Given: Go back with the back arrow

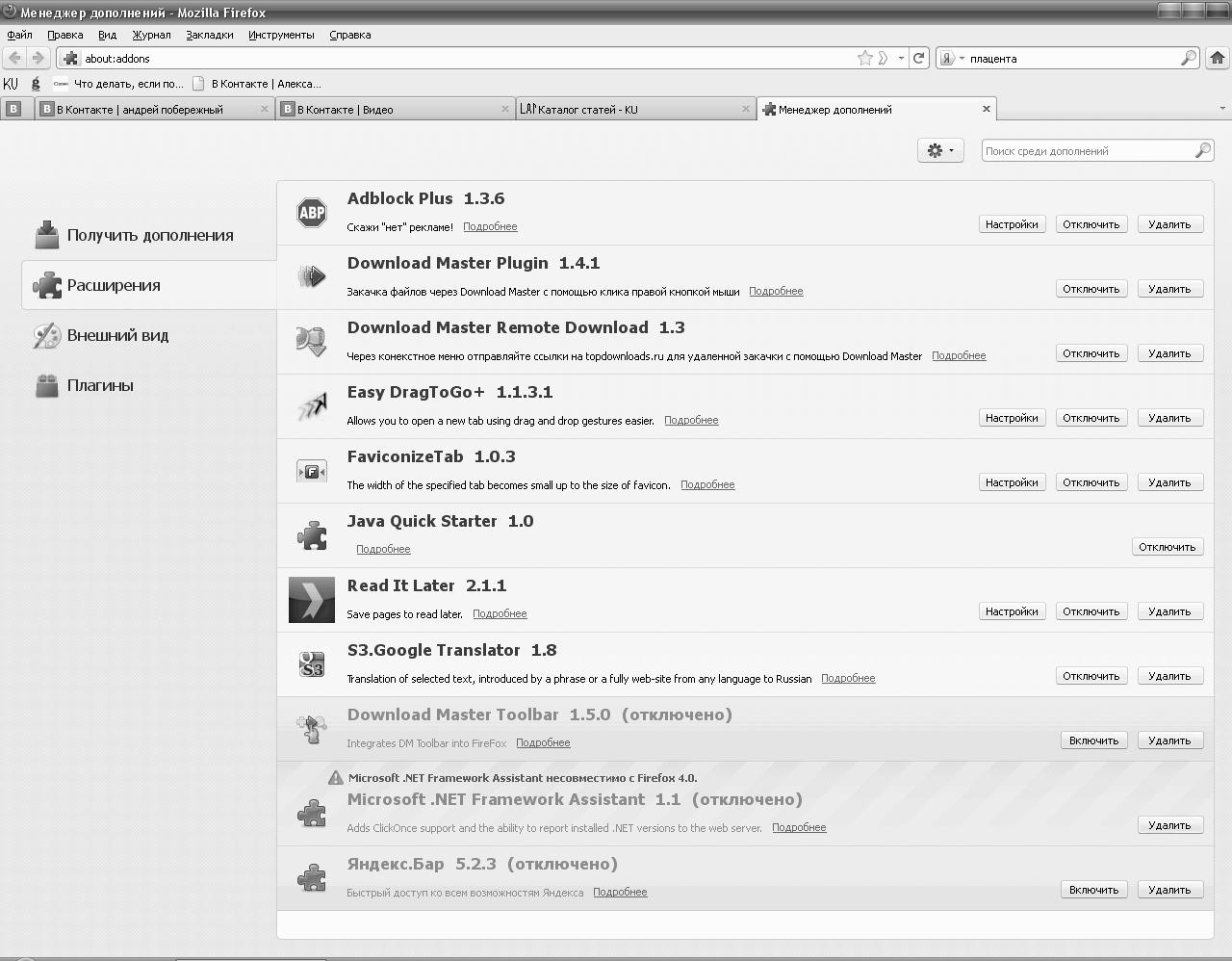Looking at the screenshot, I should coord(14,58).
